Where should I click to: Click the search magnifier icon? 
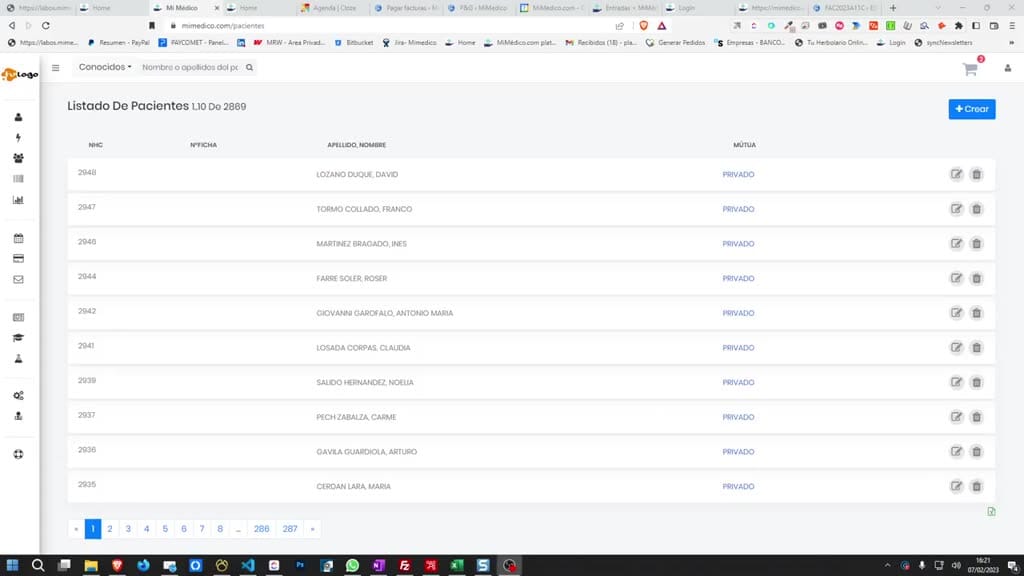coord(249,67)
